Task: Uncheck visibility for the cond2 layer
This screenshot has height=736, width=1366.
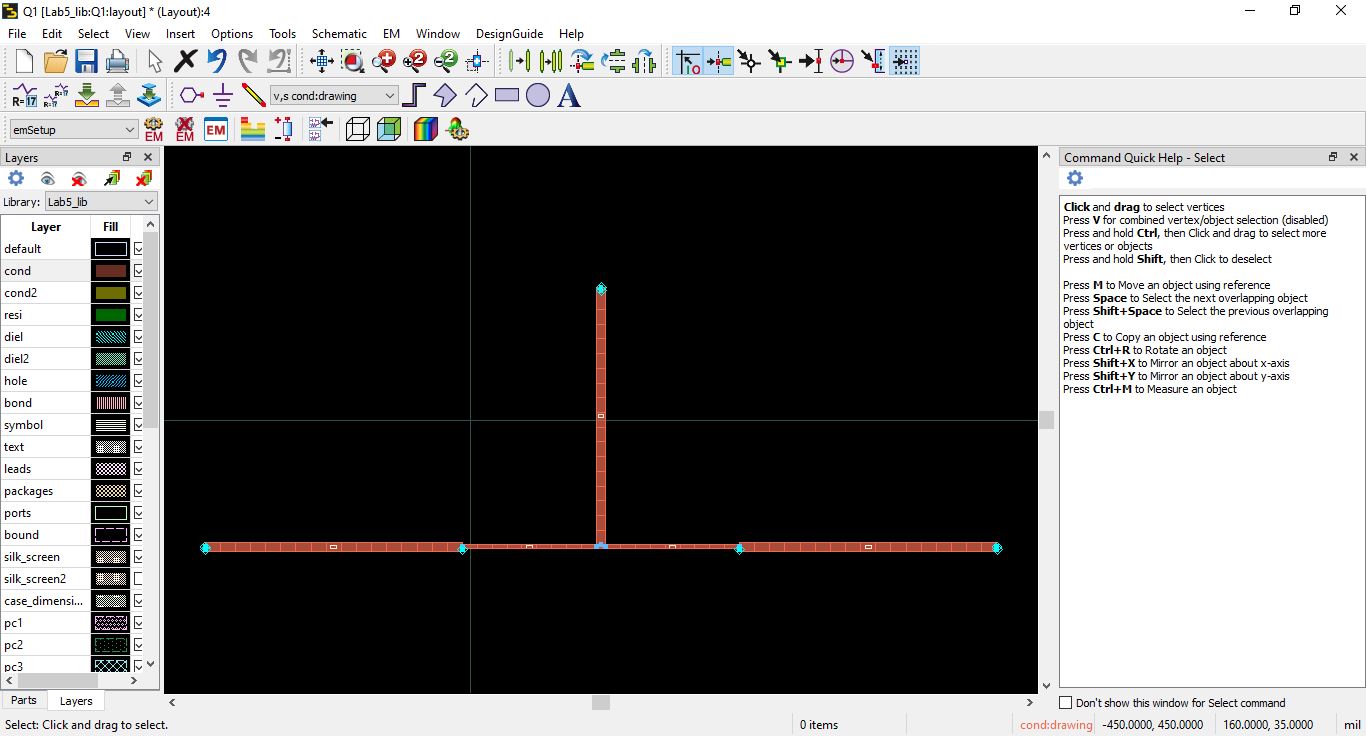Action: tap(137, 292)
